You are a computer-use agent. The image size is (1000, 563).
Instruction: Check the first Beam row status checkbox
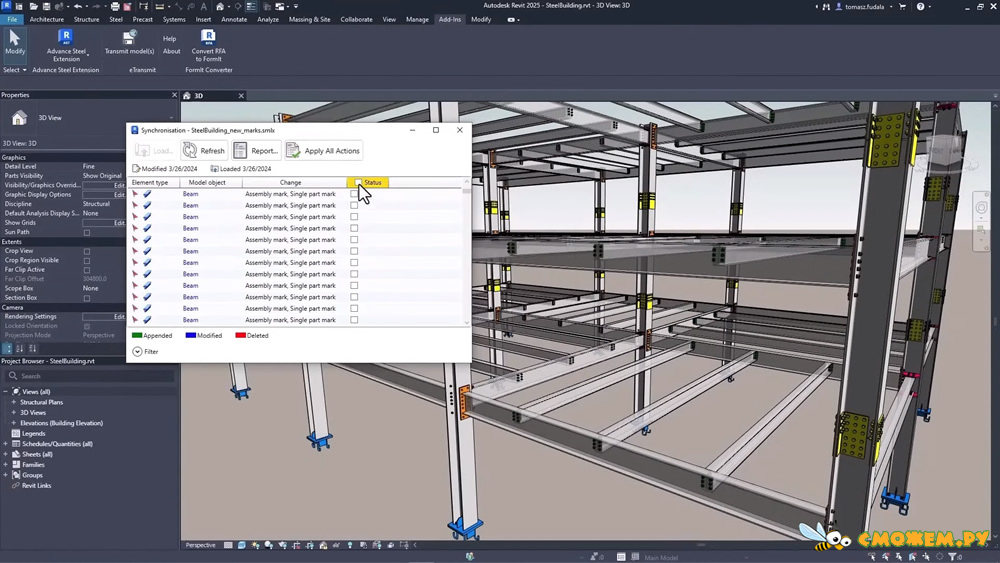(354, 194)
